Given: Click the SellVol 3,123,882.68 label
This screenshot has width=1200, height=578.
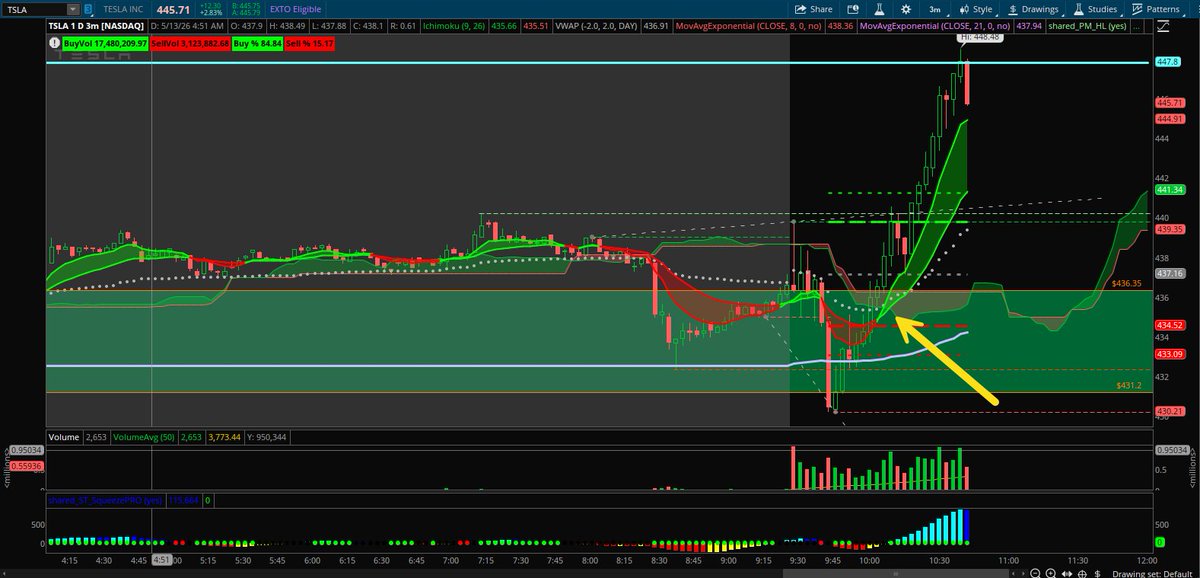Looking at the screenshot, I should click(x=191, y=44).
